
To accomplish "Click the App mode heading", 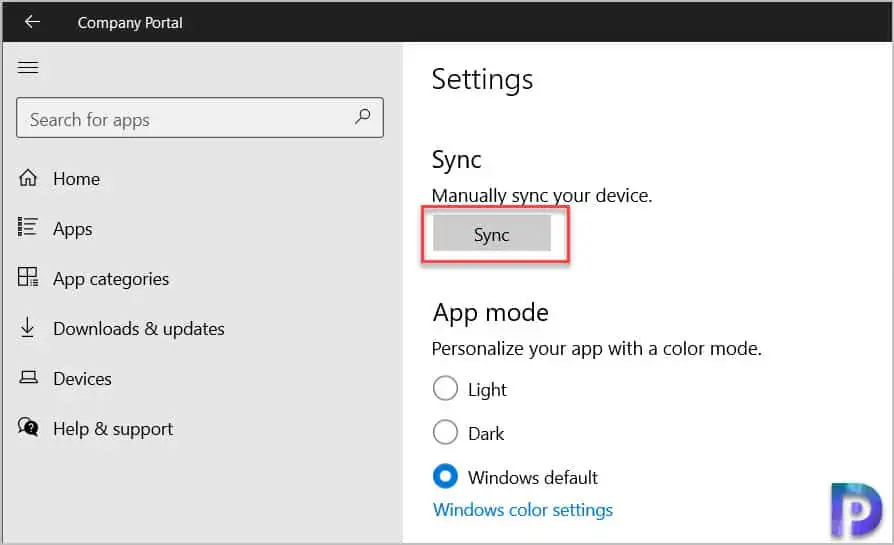I will pos(490,313).
